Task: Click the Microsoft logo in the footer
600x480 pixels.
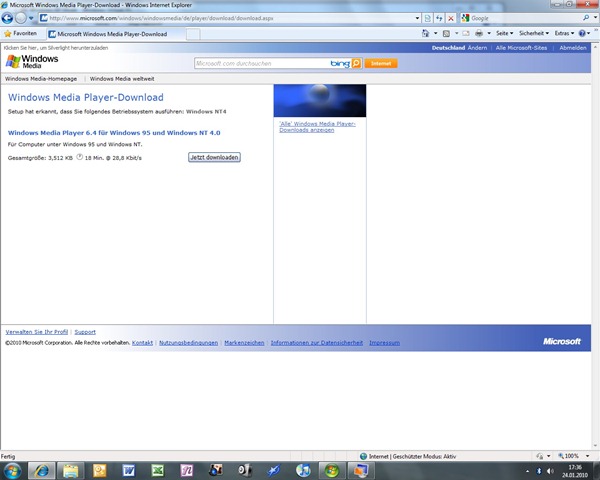Action: 562,341
